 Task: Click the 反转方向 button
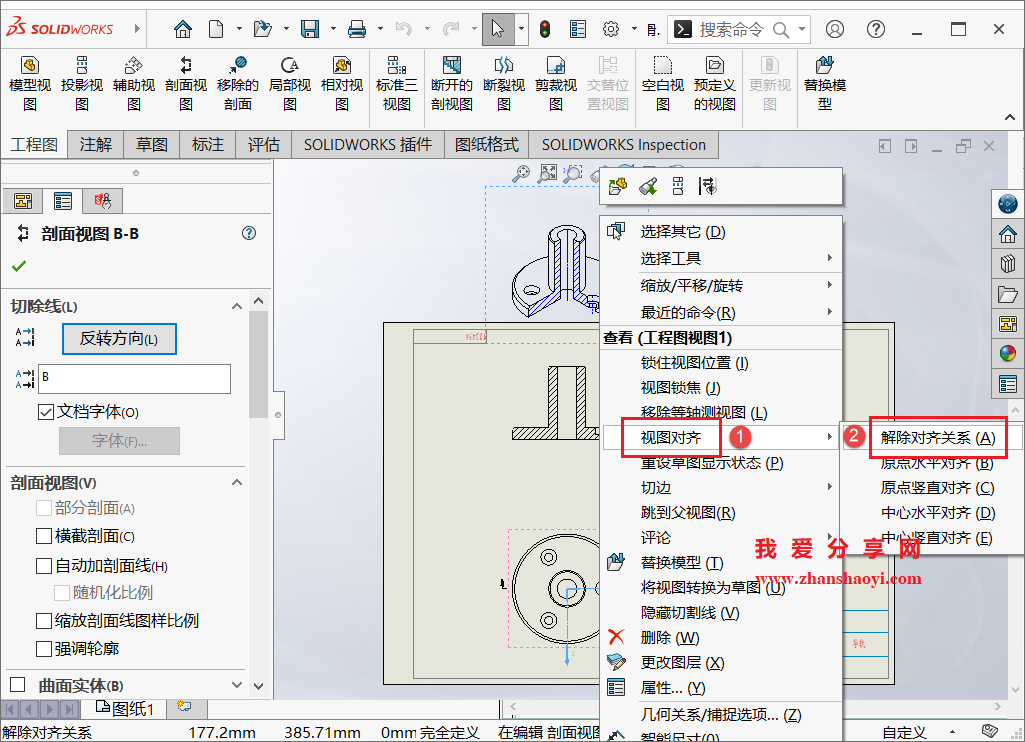(119, 339)
